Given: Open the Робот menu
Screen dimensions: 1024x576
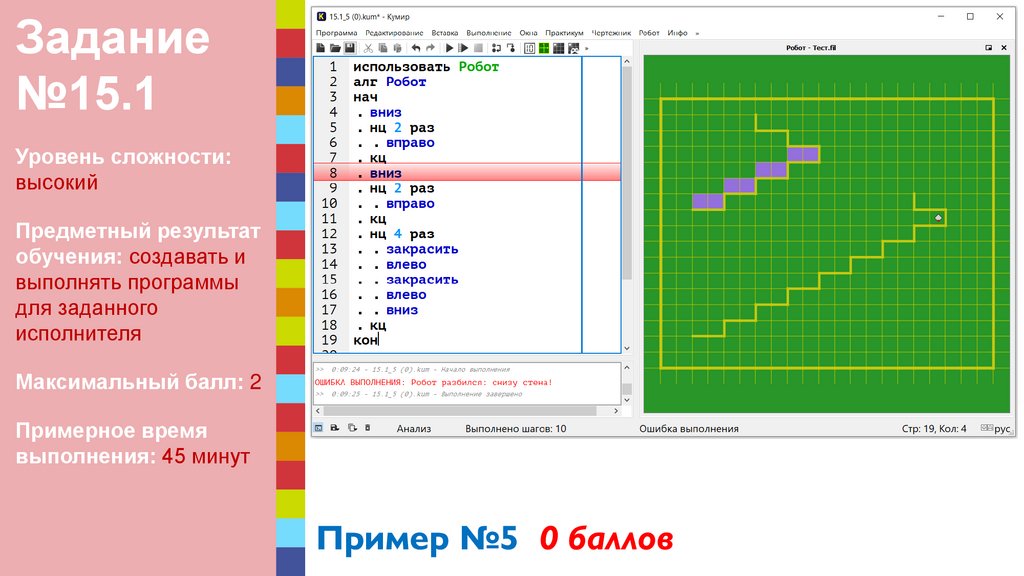Looking at the screenshot, I should tap(649, 33).
